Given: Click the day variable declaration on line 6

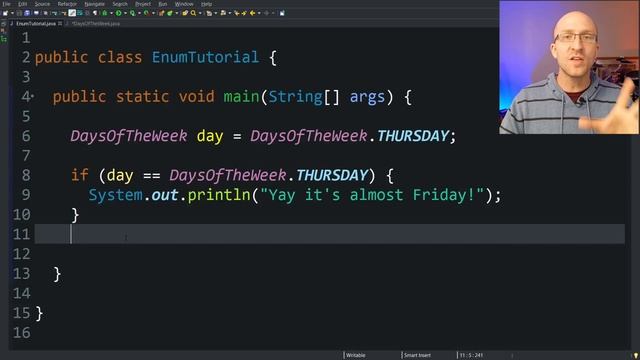Looking at the screenshot, I should 210,136.
